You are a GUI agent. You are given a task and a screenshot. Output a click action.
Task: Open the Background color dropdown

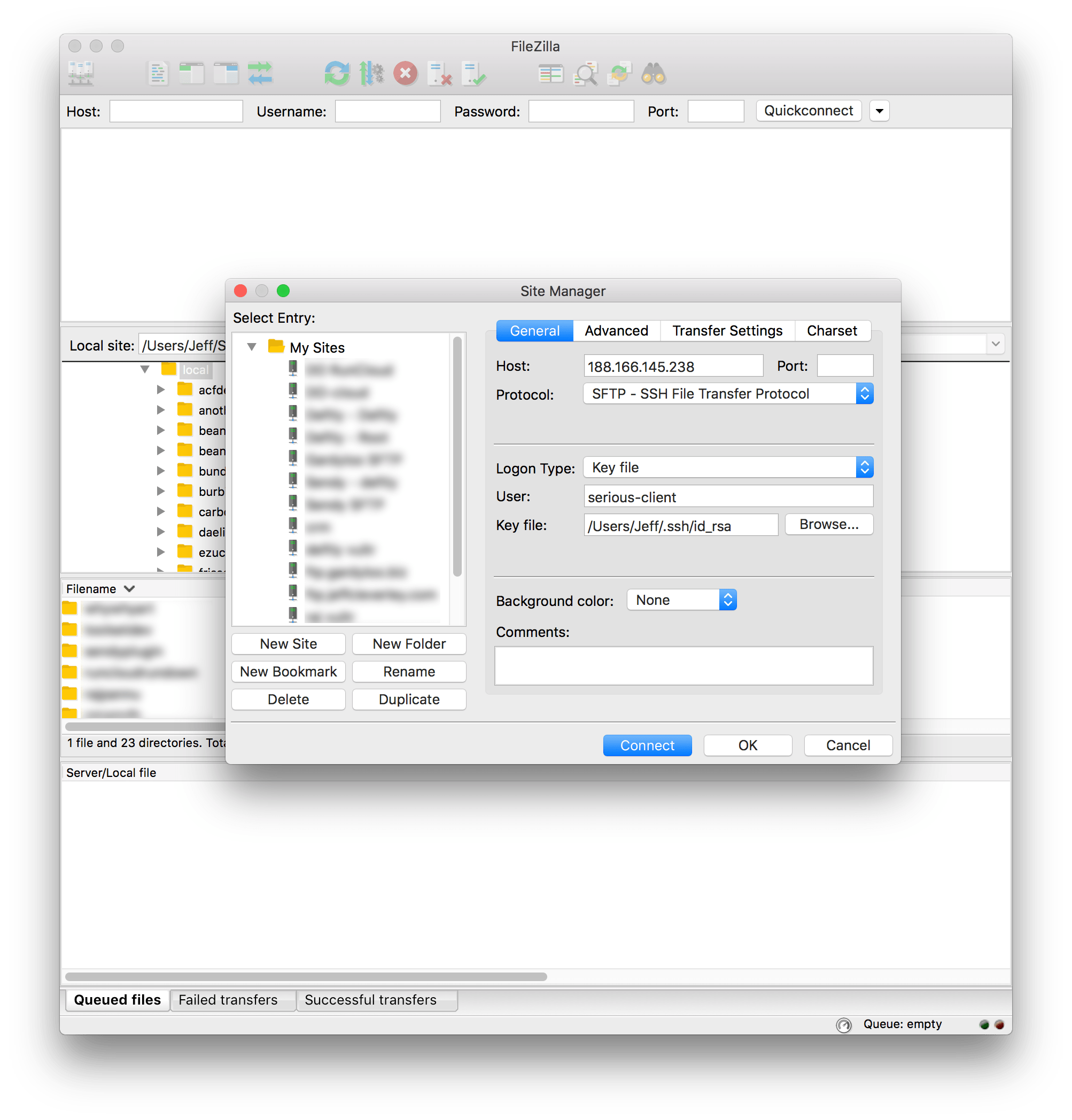[x=682, y=600]
